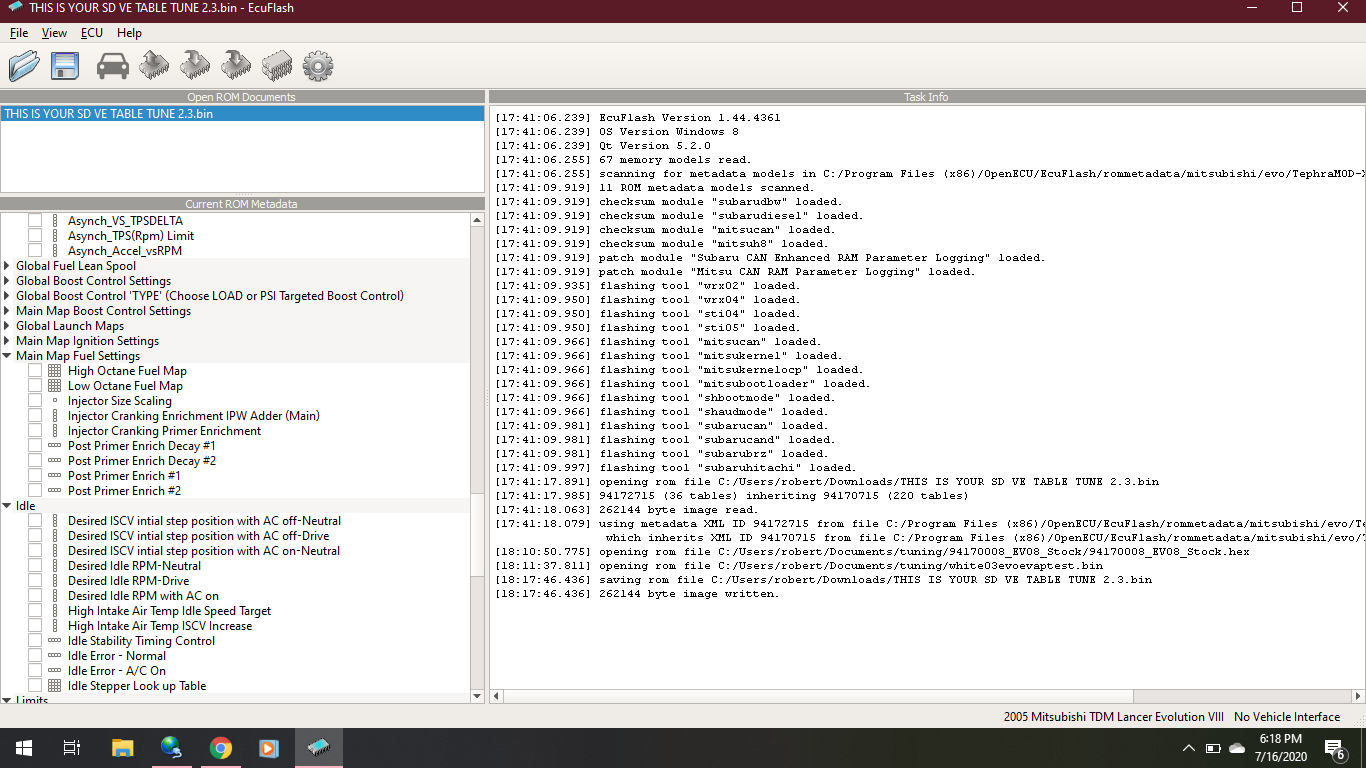Image resolution: width=1366 pixels, height=768 pixels.
Task: Click the ROM Metadata scrollbar down arrow
Action: click(477, 696)
